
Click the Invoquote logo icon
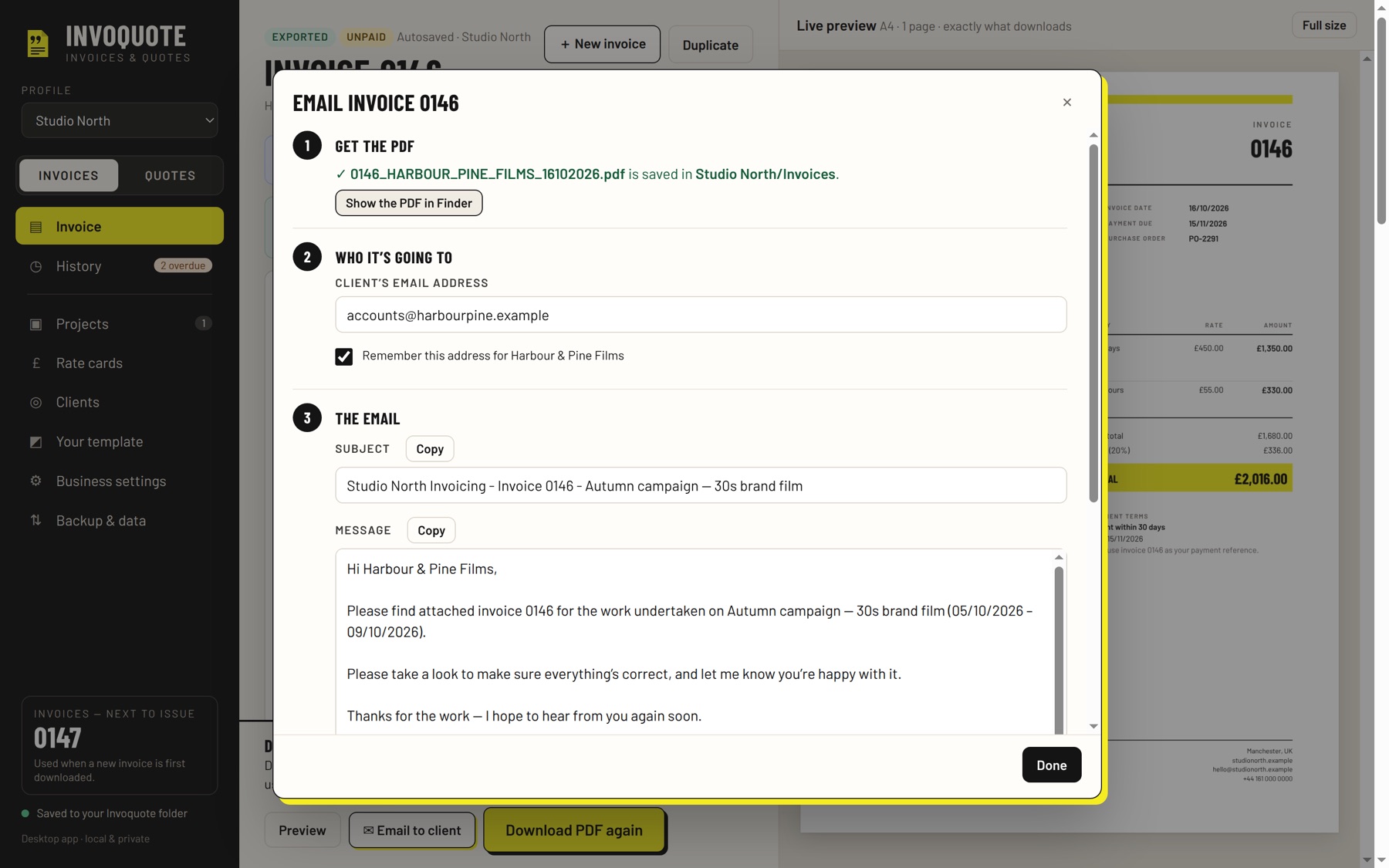37,43
